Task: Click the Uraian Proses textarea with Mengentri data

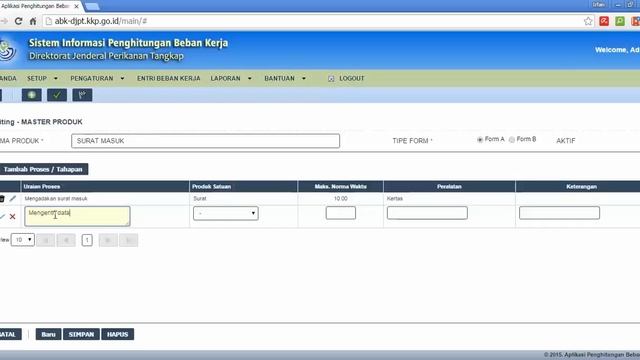Action: [77, 216]
